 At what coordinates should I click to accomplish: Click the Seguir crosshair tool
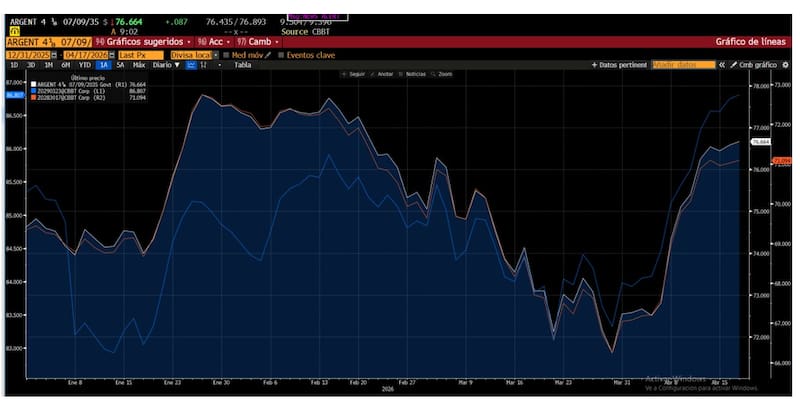click(355, 74)
